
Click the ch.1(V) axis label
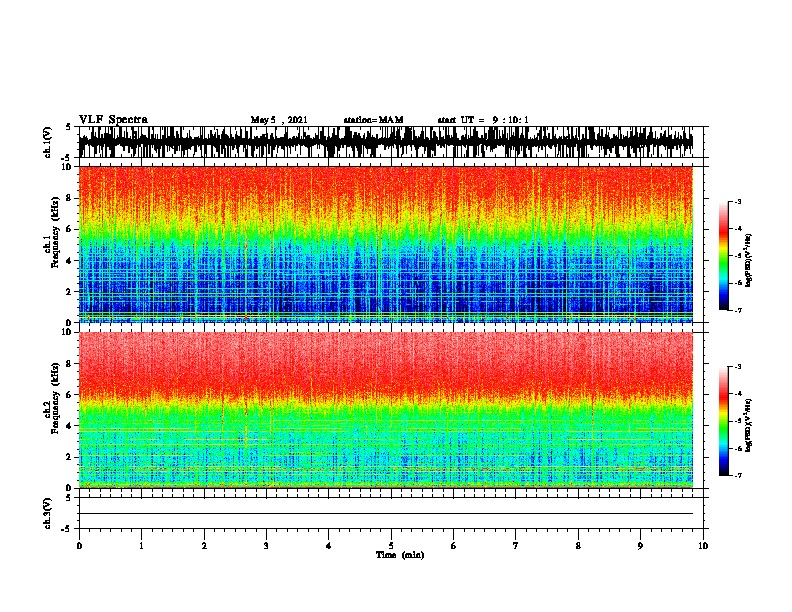point(47,142)
